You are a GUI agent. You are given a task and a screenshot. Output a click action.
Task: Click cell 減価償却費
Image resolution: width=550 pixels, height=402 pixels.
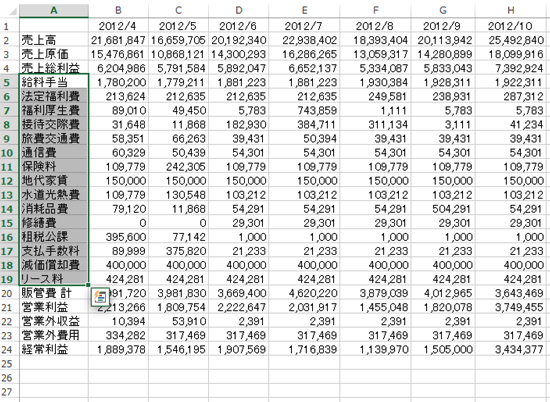[54, 265]
